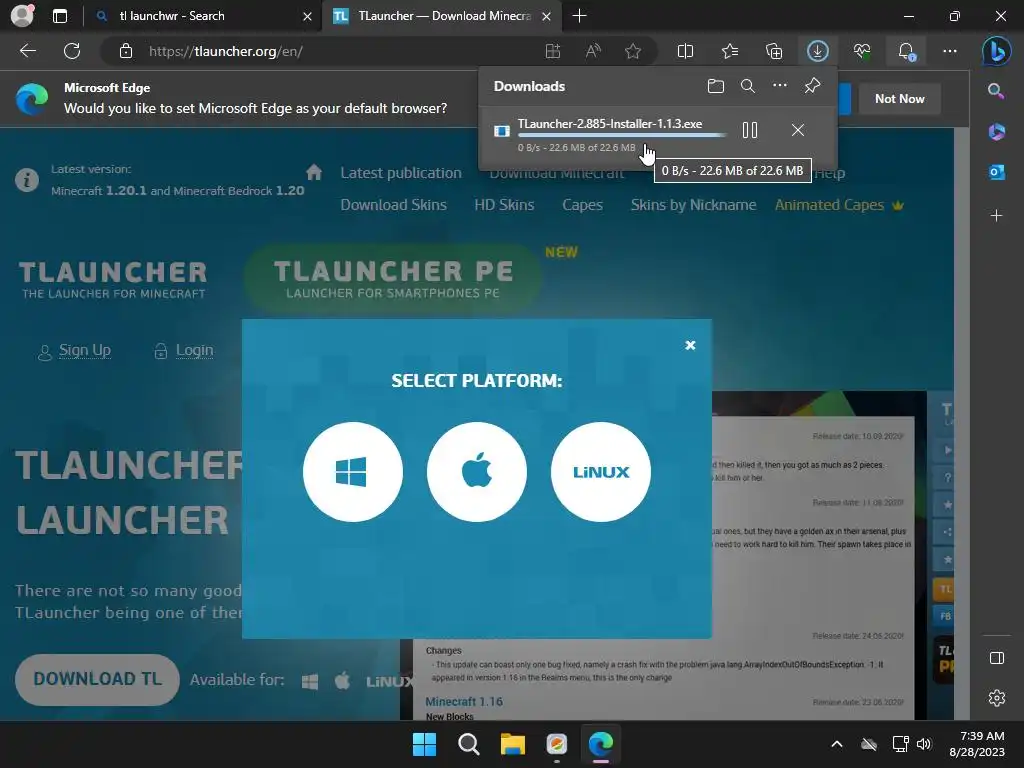The height and width of the screenshot is (768, 1024).
Task: Open the Favorites list
Action: (x=729, y=51)
